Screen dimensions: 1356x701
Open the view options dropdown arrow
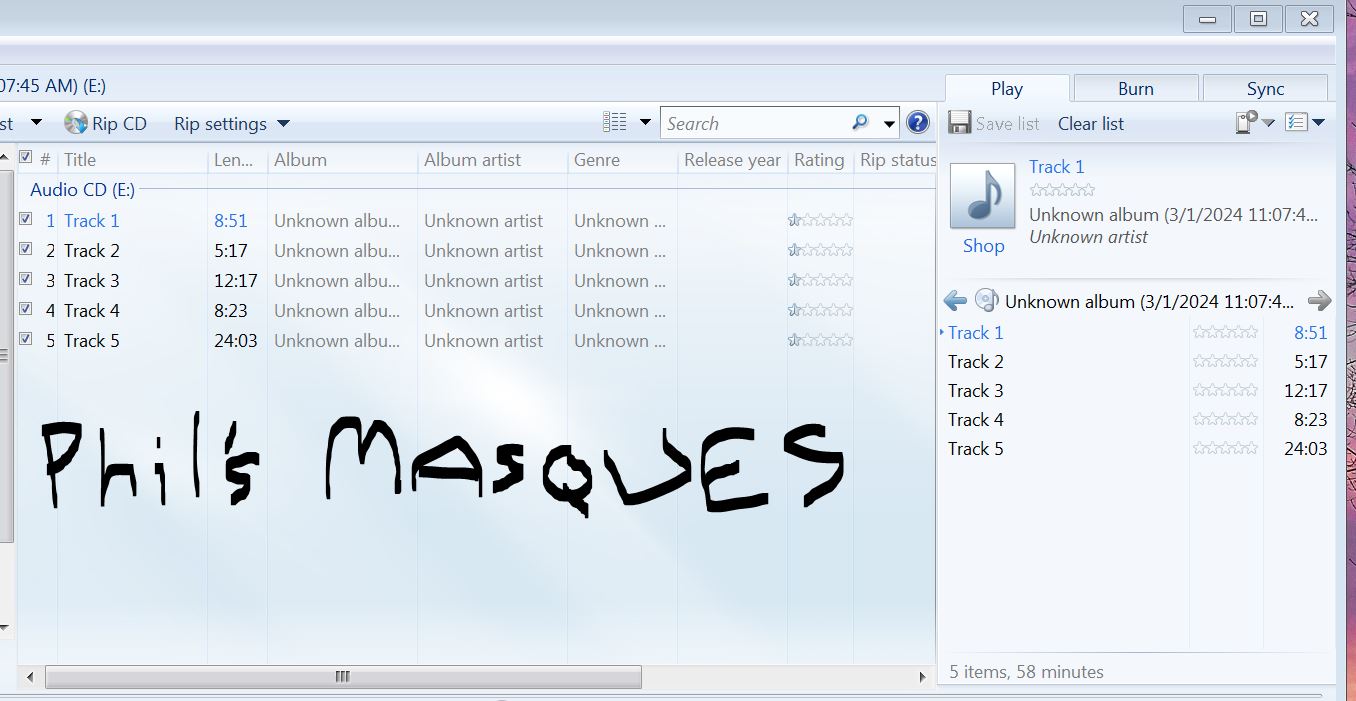(x=645, y=123)
